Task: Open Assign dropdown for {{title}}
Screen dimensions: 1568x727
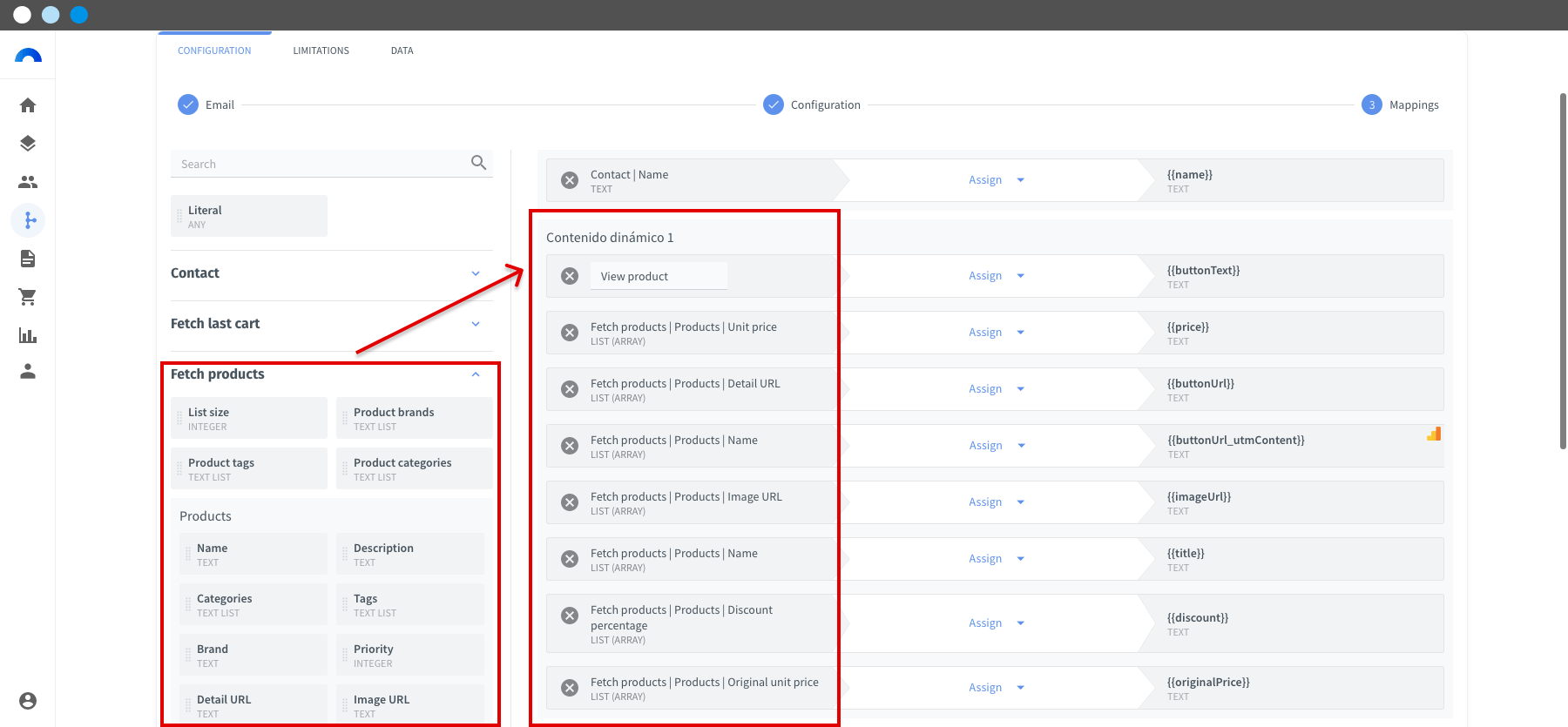Action: coord(997,559)
